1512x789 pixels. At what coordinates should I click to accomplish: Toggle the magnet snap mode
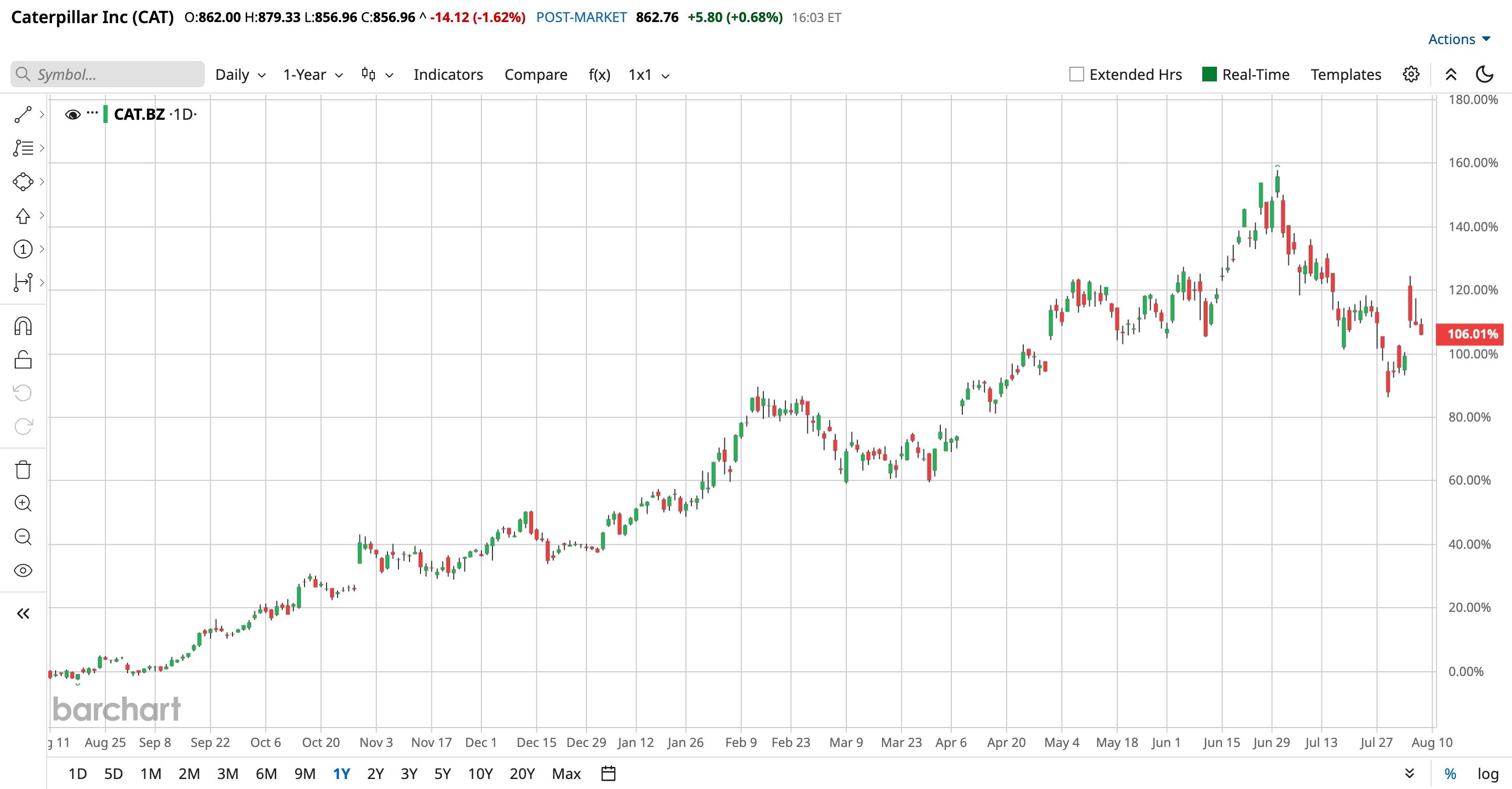pyautogui.click(x=23, y=326)
